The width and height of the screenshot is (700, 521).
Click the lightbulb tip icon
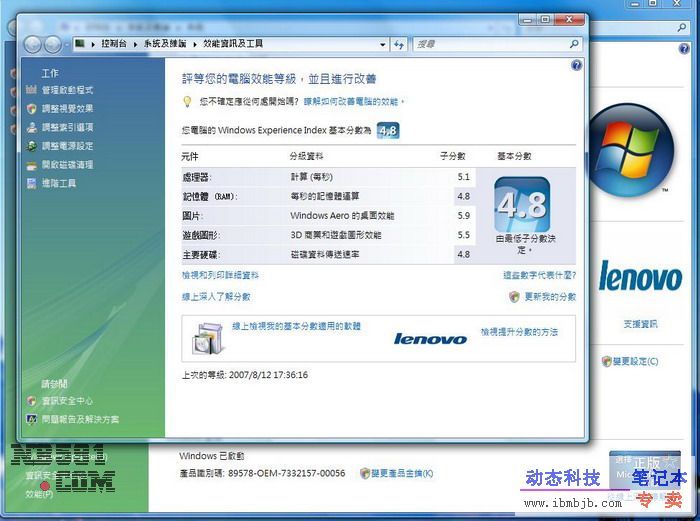[187, 102]
